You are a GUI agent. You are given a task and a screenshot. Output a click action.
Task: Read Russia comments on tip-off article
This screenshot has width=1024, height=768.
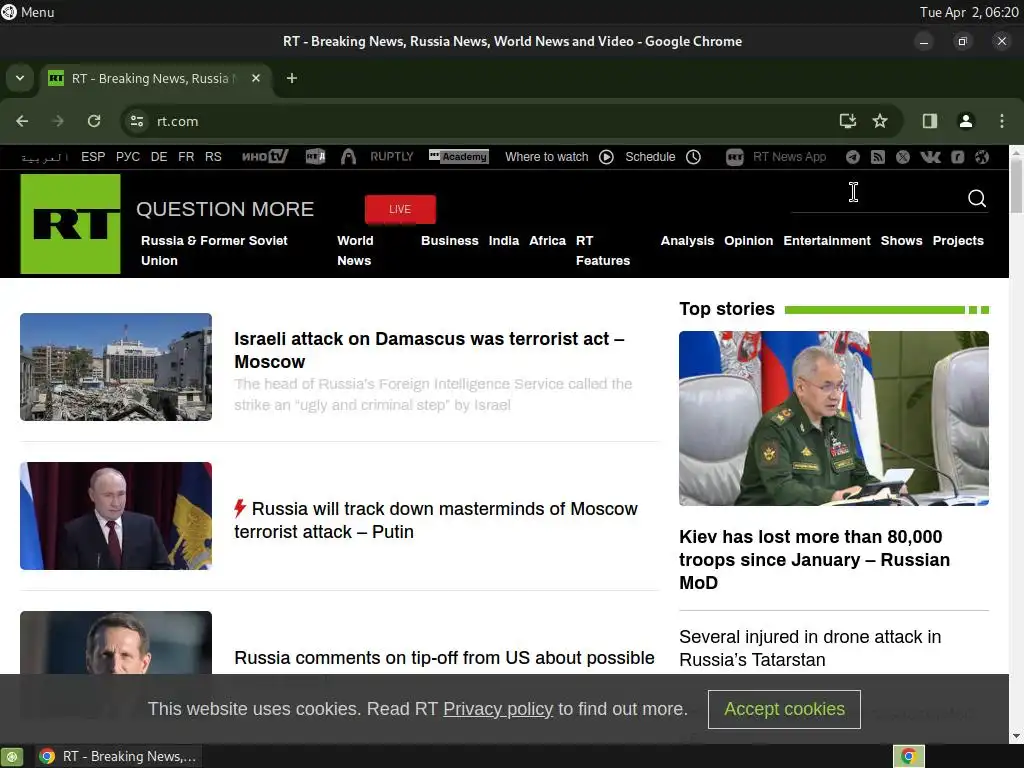pos(444,658)
